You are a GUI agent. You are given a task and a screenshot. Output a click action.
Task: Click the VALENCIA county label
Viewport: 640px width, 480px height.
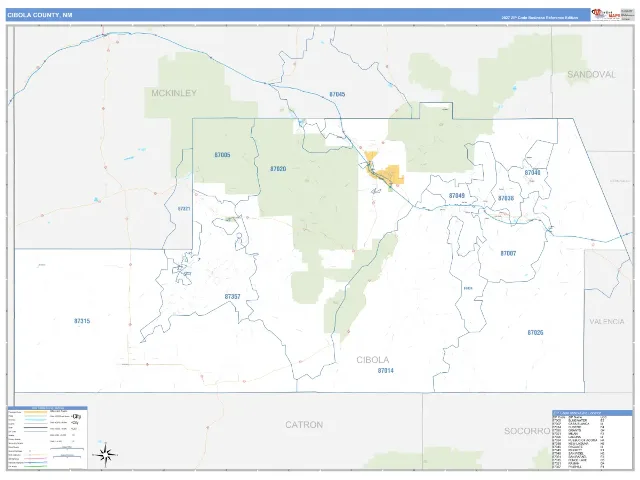point(607,321)
